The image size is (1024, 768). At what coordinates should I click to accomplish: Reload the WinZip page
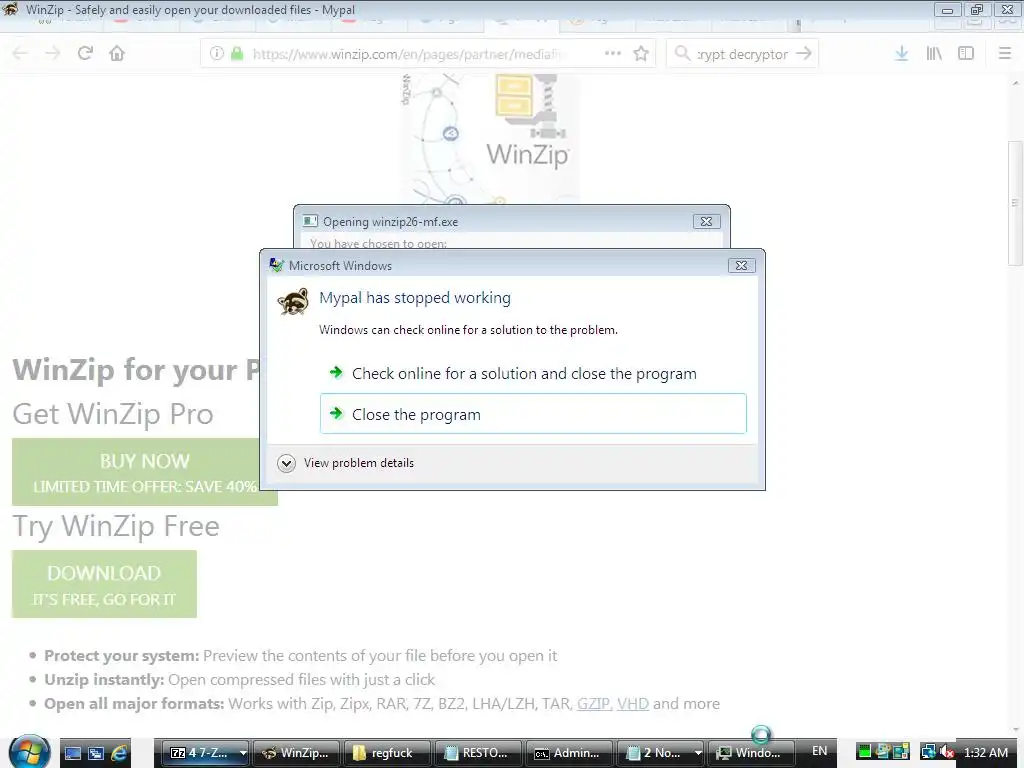pyautogui.click(x=85, y=54)
